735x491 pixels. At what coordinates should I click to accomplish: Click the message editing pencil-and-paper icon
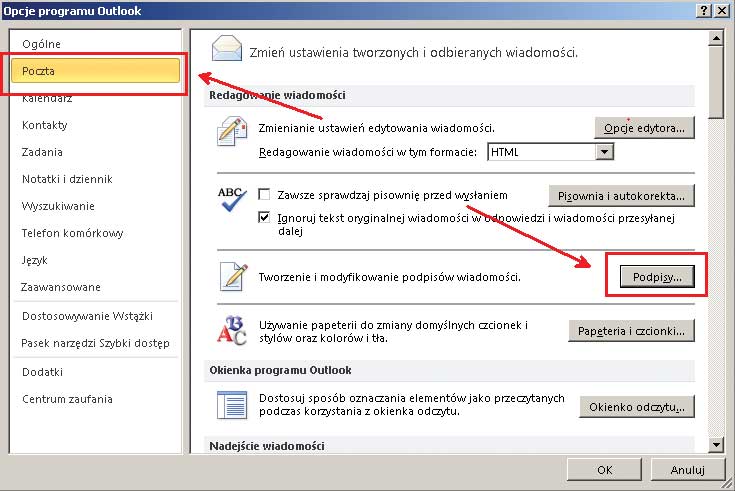coord(232,132)
